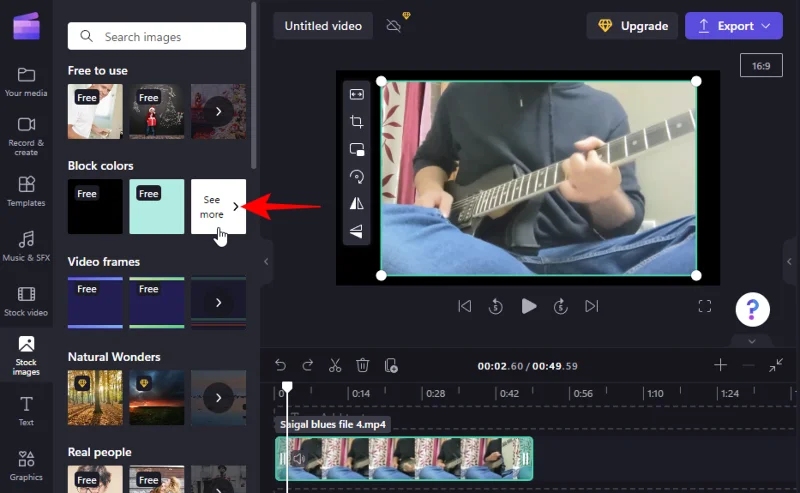This screenshot has height=493, width=800.
Task: Select the Saigal blues video clip
Action: (x=404, y=458)
